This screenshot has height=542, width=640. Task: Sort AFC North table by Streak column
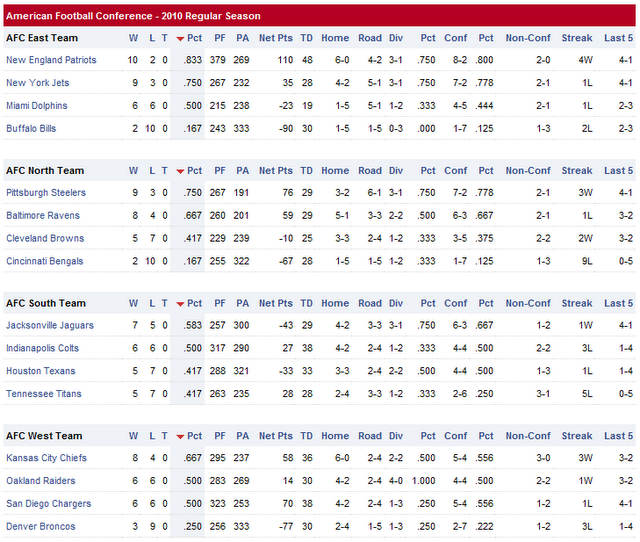[x=576, y=171]
